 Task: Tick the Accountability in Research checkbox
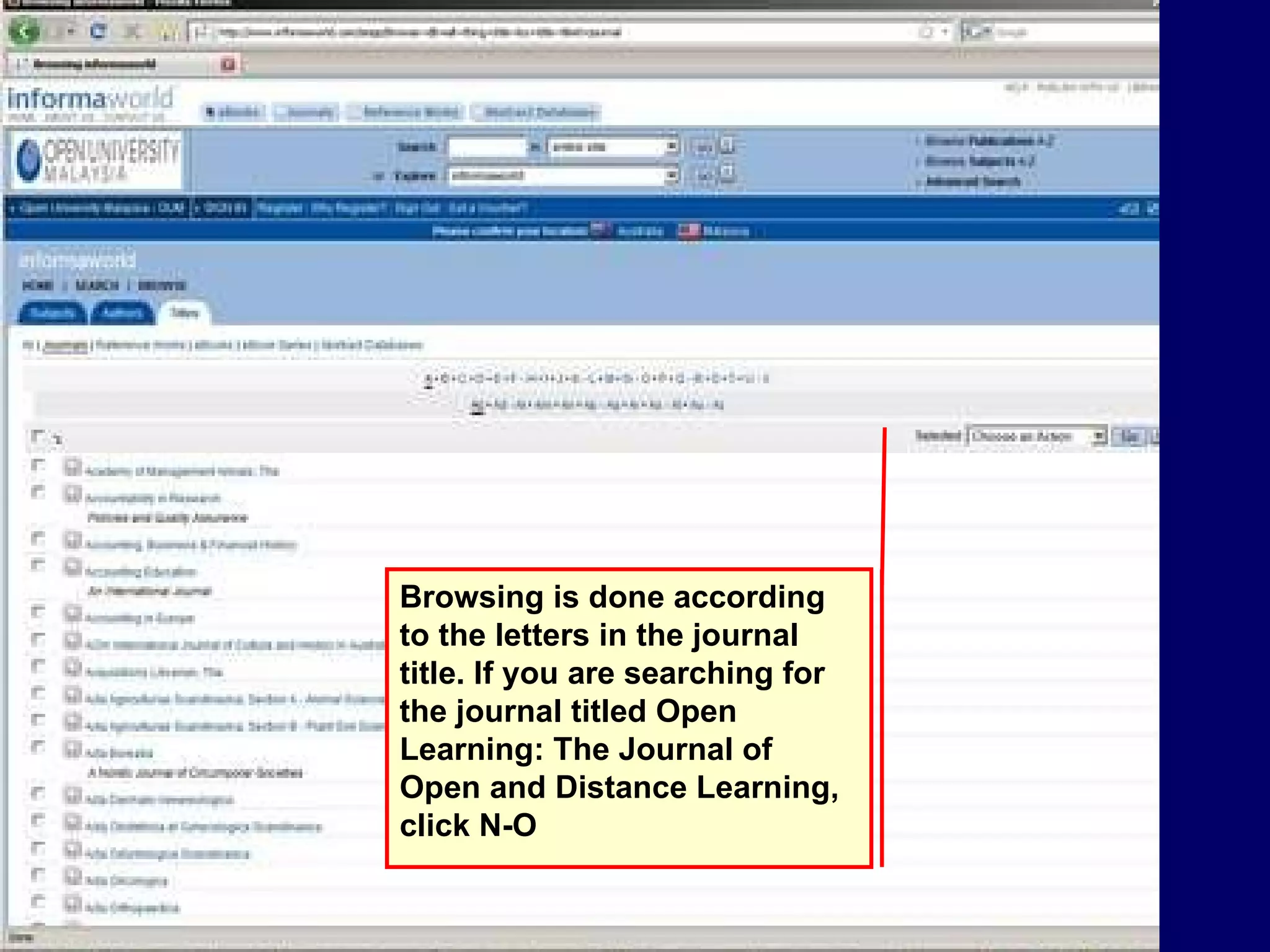[38, 492]
